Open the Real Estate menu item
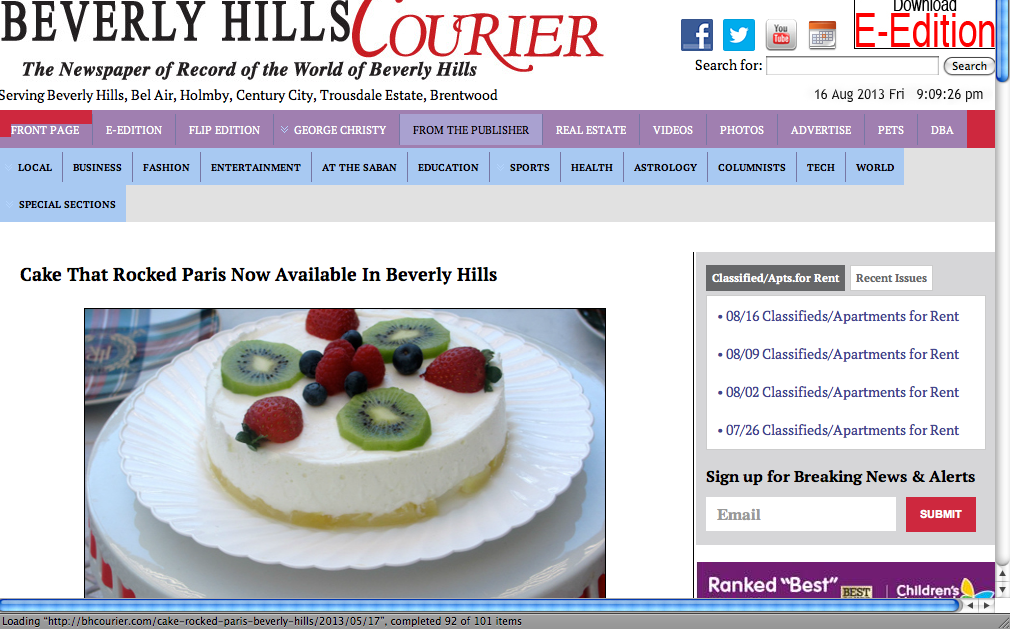 pyautogui.click(x=591, y=129)
